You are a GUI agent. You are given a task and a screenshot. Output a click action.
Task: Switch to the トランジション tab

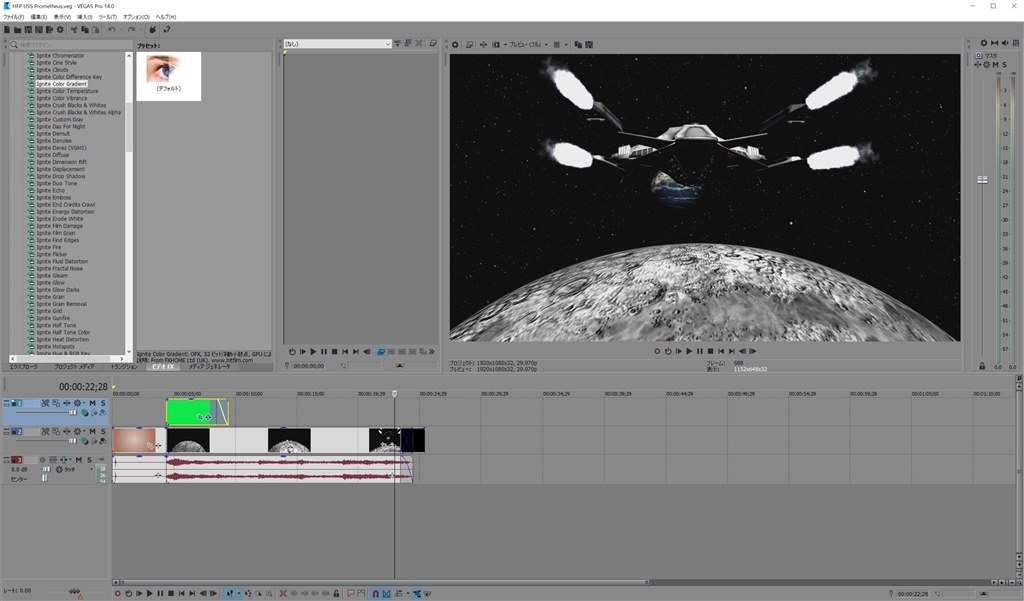[x=124, y=366]
